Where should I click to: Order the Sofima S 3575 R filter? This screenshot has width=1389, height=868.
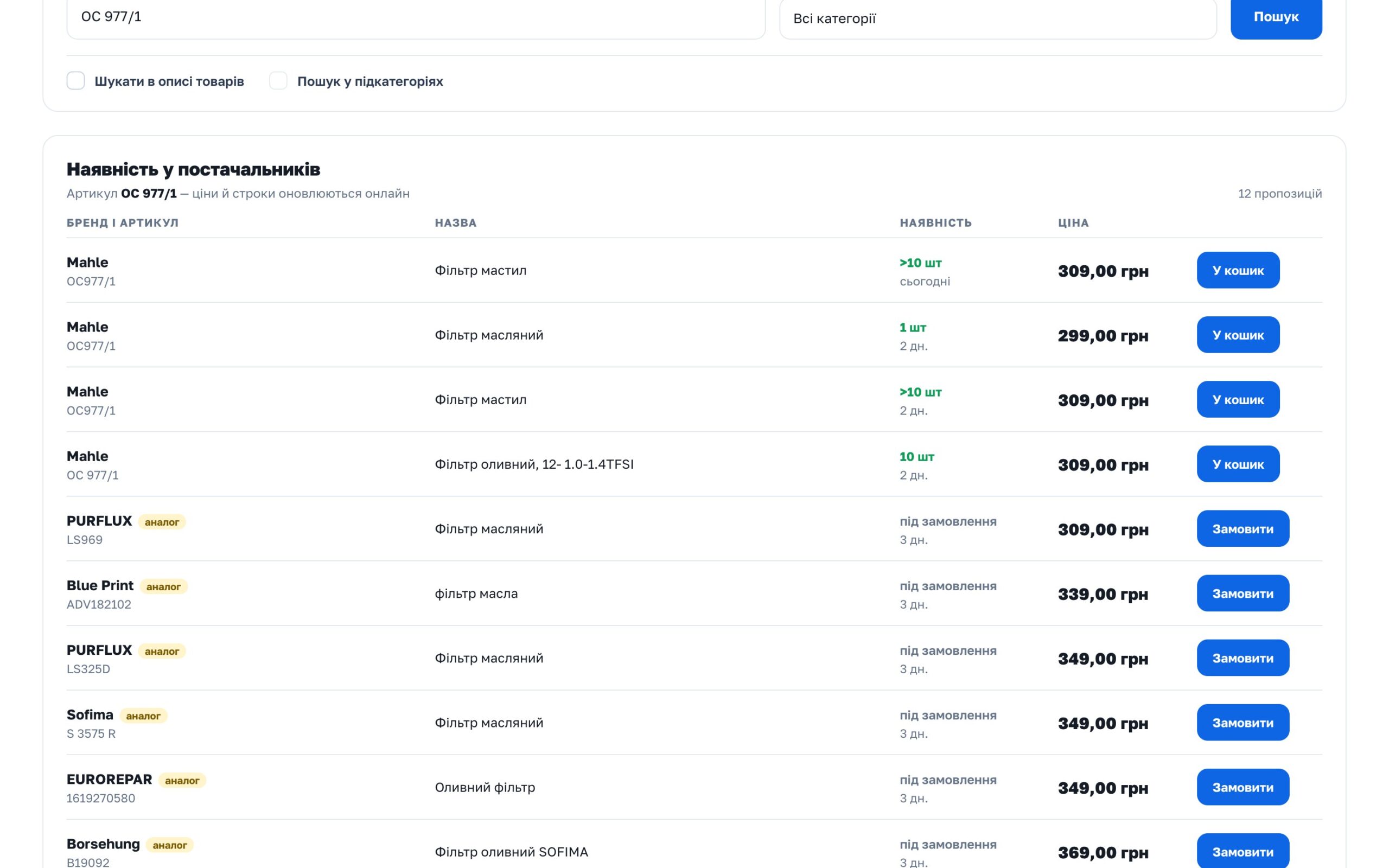click(1243, 723)
